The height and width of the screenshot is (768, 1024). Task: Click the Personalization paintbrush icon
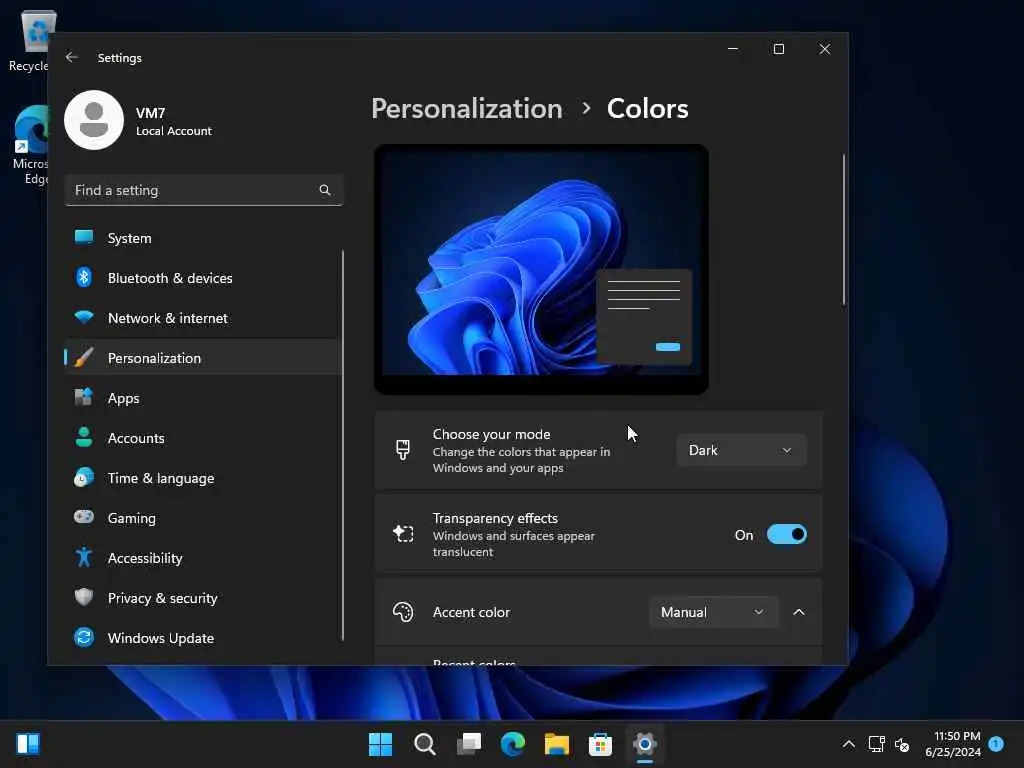[x=84, y=358]
